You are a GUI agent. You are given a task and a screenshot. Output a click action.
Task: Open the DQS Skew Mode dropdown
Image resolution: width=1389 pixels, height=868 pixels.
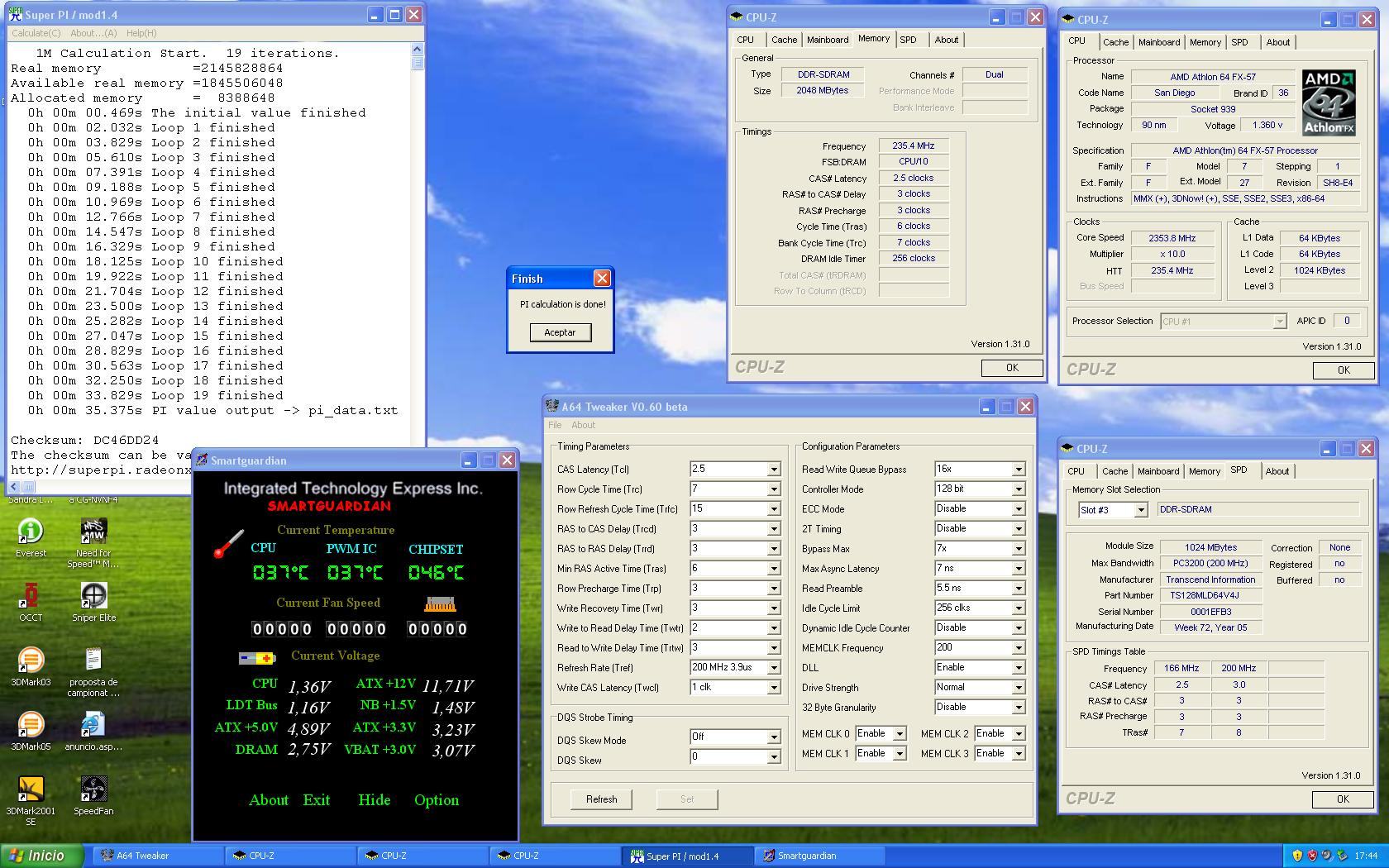pyautogui.click(x=774, y=737)
